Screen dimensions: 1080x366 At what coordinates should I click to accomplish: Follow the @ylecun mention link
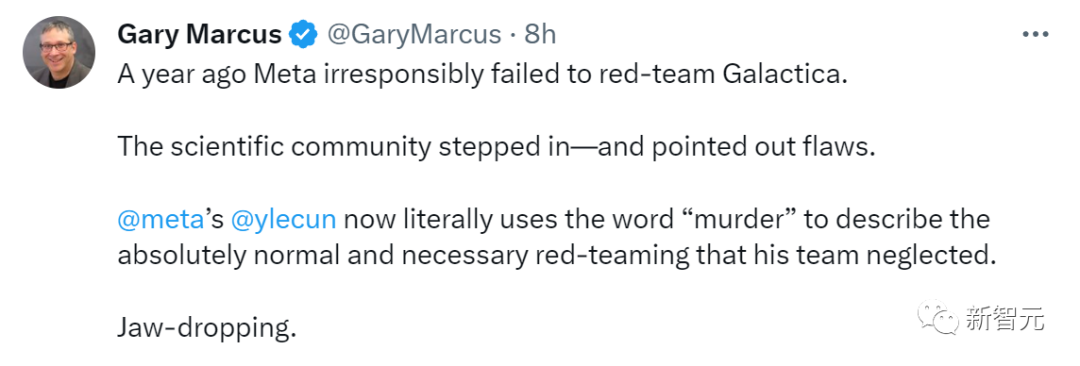point(284,221)
